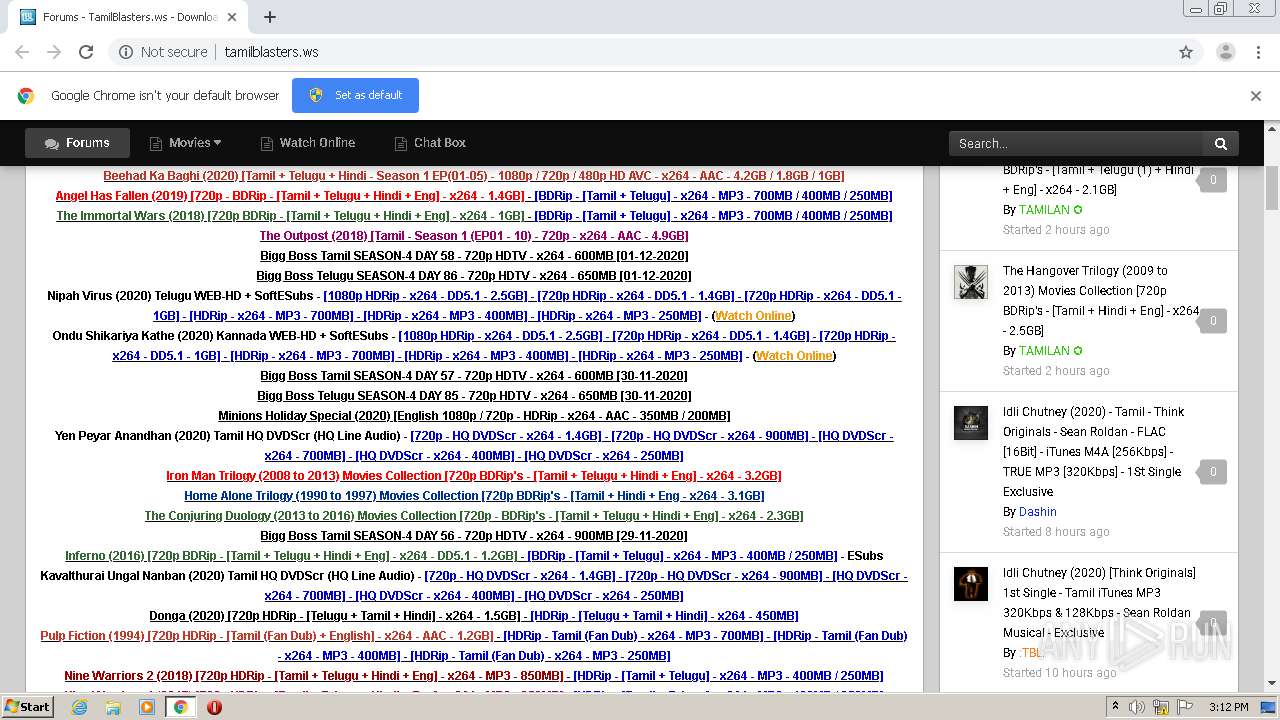Open Idli Chutney FLAC sidebar topic
Screen dimensions: 1280x720
click(1094, 451)
